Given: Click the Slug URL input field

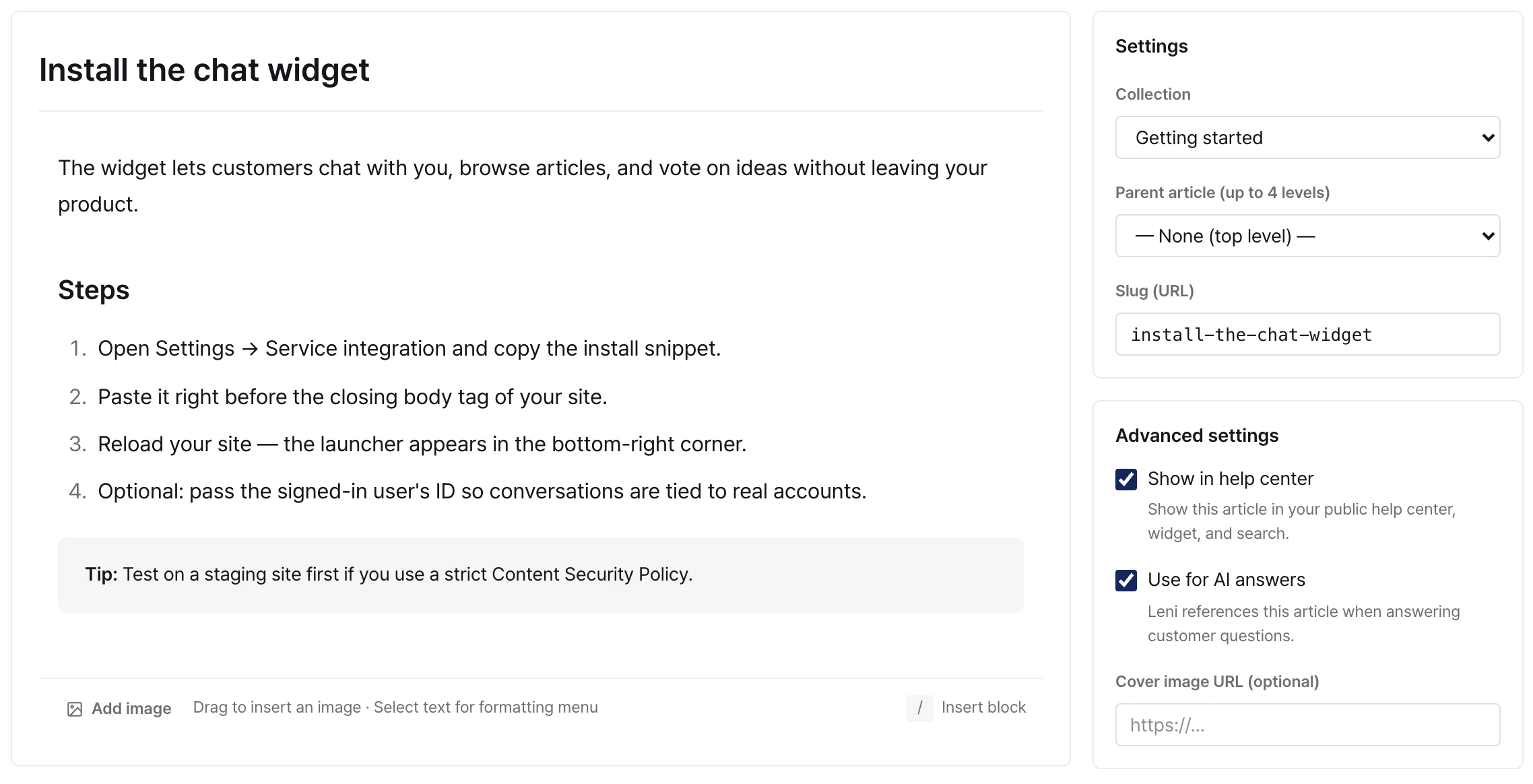Looking at the screenshot, I should point(1307,334).
